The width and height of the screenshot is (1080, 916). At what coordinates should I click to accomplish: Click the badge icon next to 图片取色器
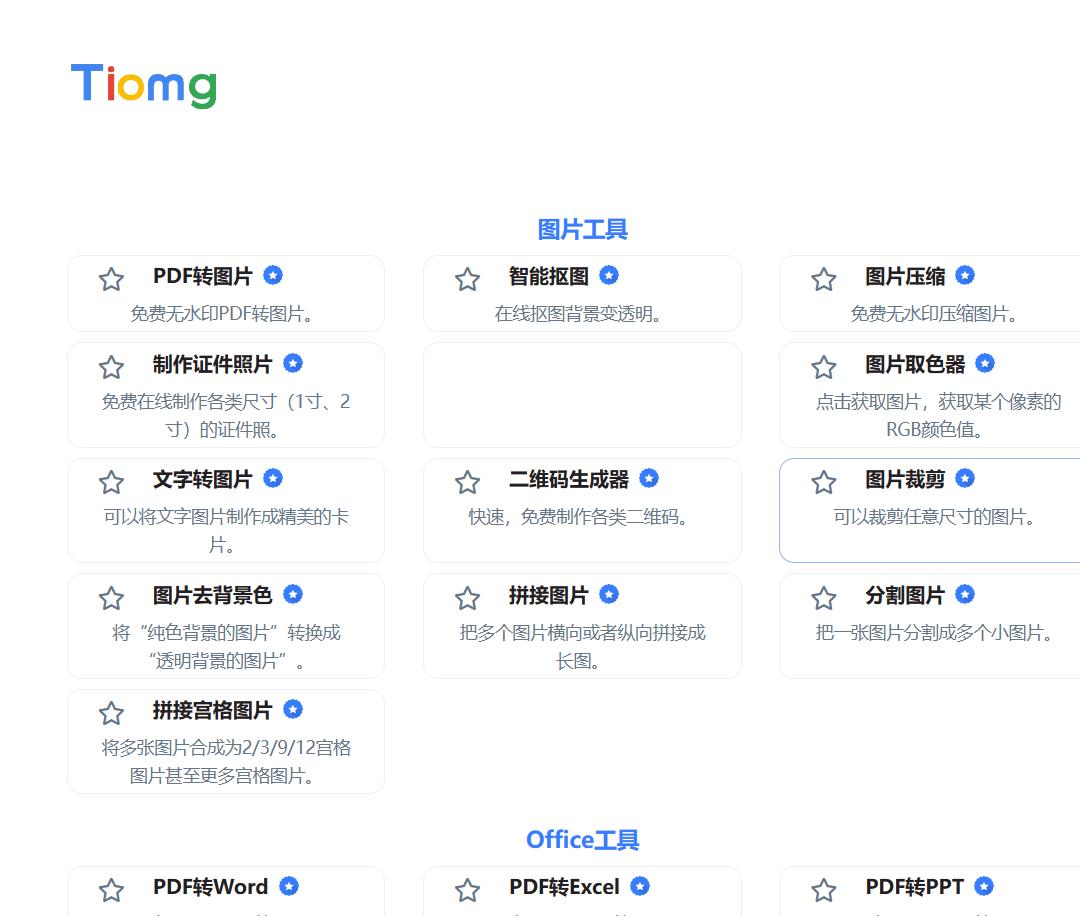point(983,363)
